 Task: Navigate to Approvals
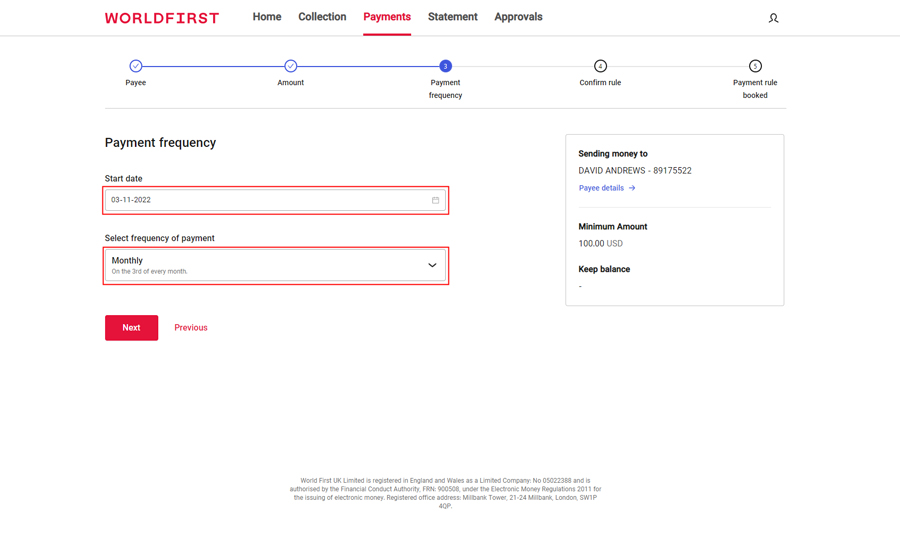coord(518,17)
